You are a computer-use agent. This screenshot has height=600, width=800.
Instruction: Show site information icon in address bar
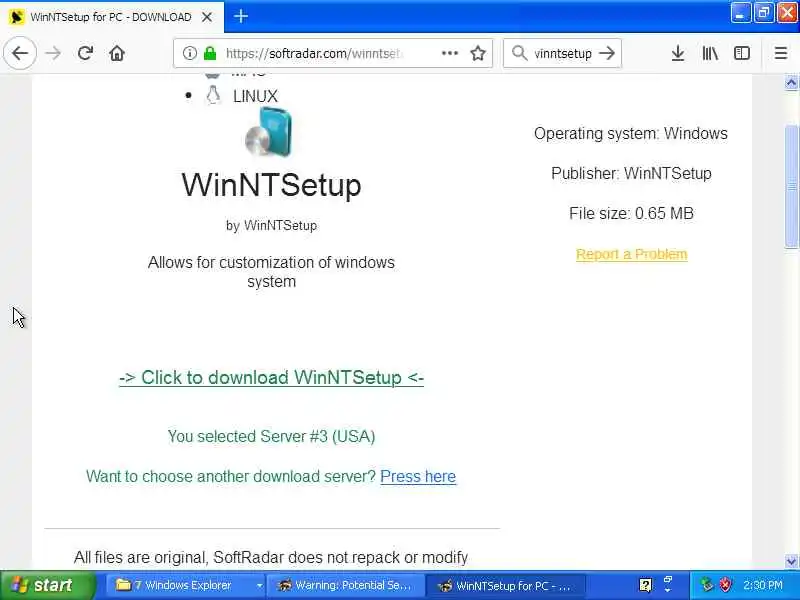pyautogui.click(x=189, y=53)
